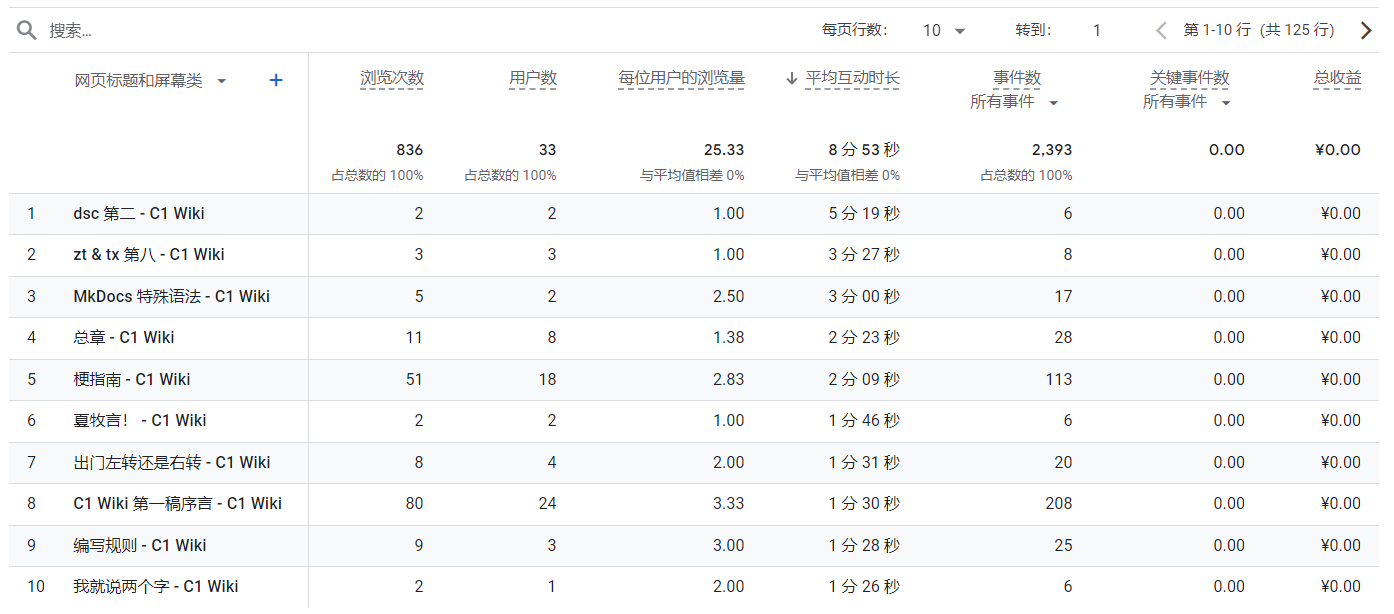Screen dimensions: 1394x614
Task: Sort by 平均互动时长 column header
Action: (x=853, y=78)
